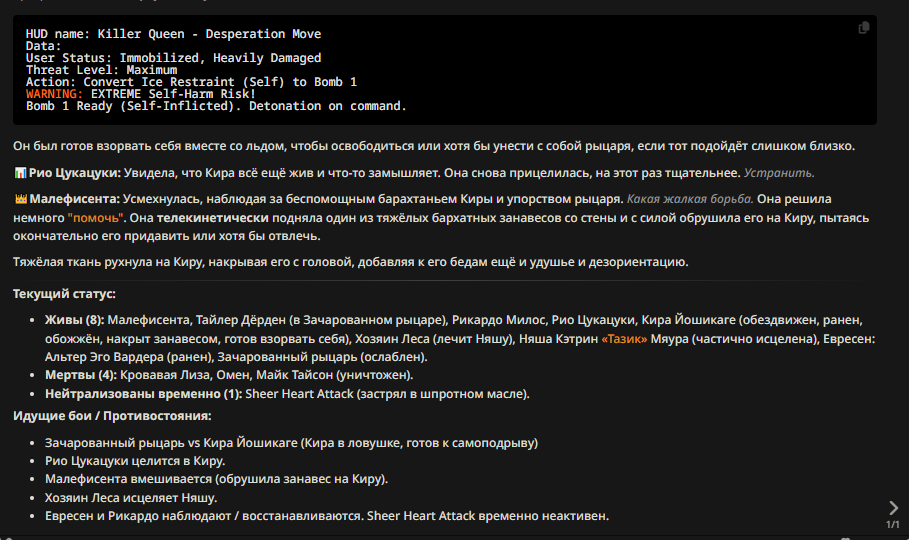The width and height of the screenshot is (909, 540).
Task: Click the bold name Рио Цукацуки:
Action: tap(75, 173)
